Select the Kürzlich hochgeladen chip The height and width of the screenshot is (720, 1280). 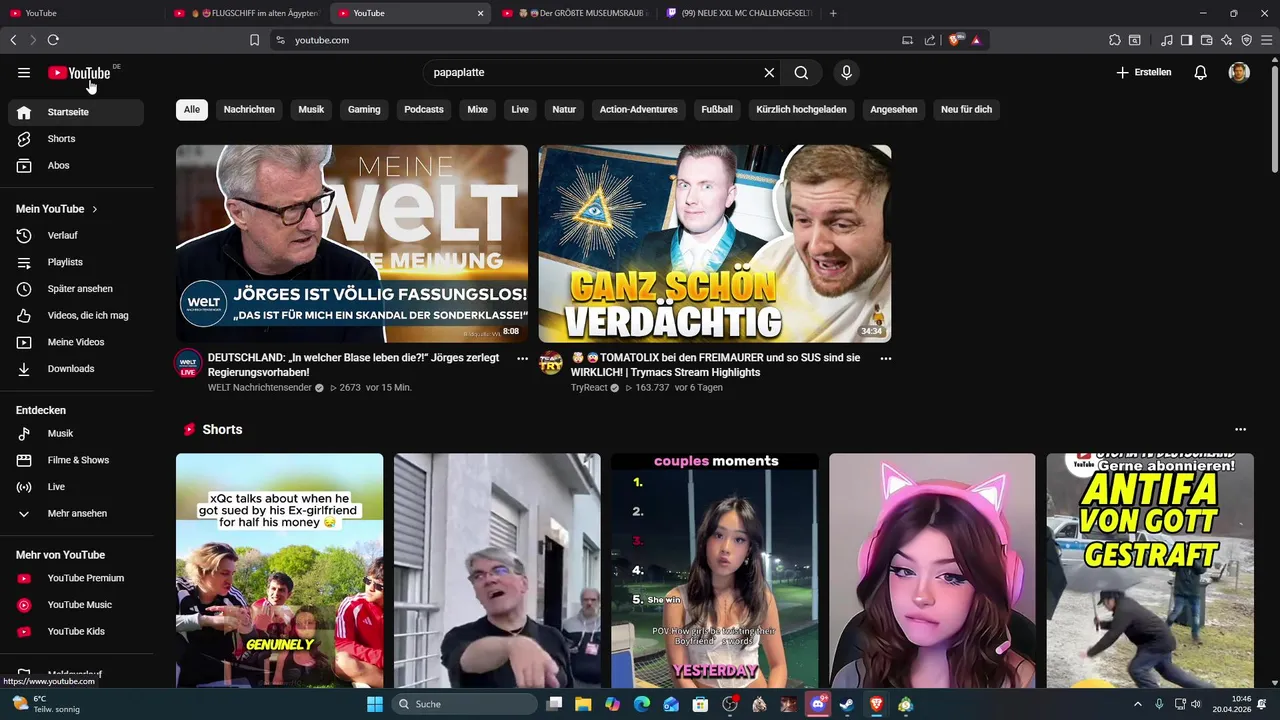(801, 109)
